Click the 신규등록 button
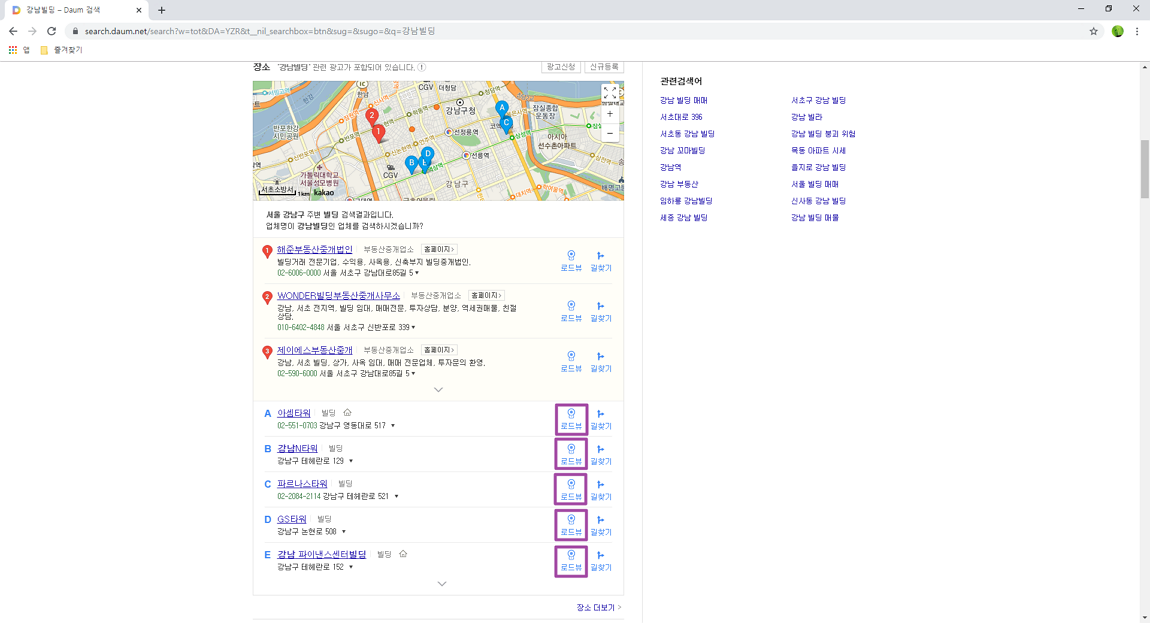Image resolution: width=1150 pixels, height=623 pixels. click(604, 67)
